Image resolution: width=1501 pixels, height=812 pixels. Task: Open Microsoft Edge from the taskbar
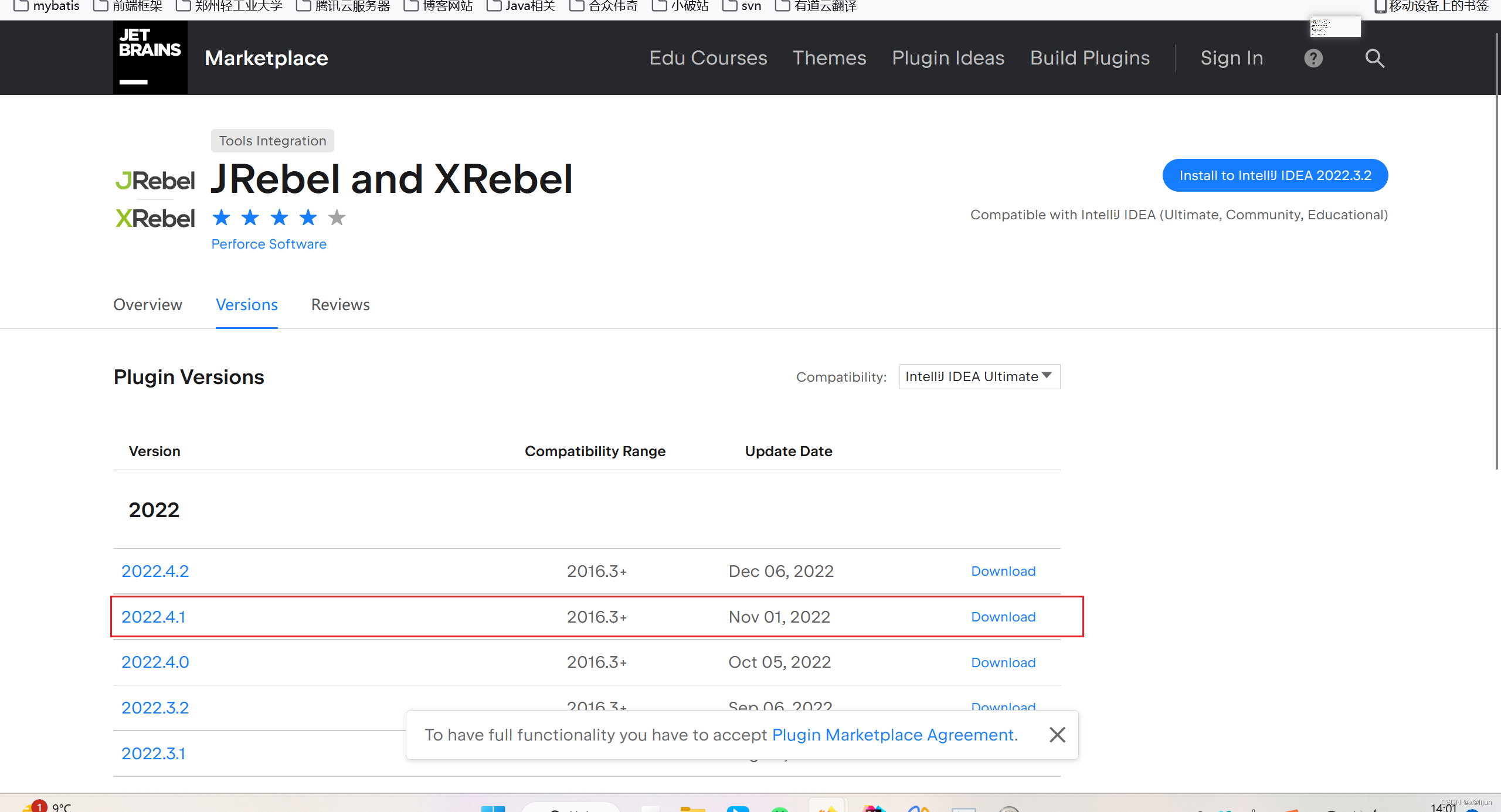click(738, 808)
